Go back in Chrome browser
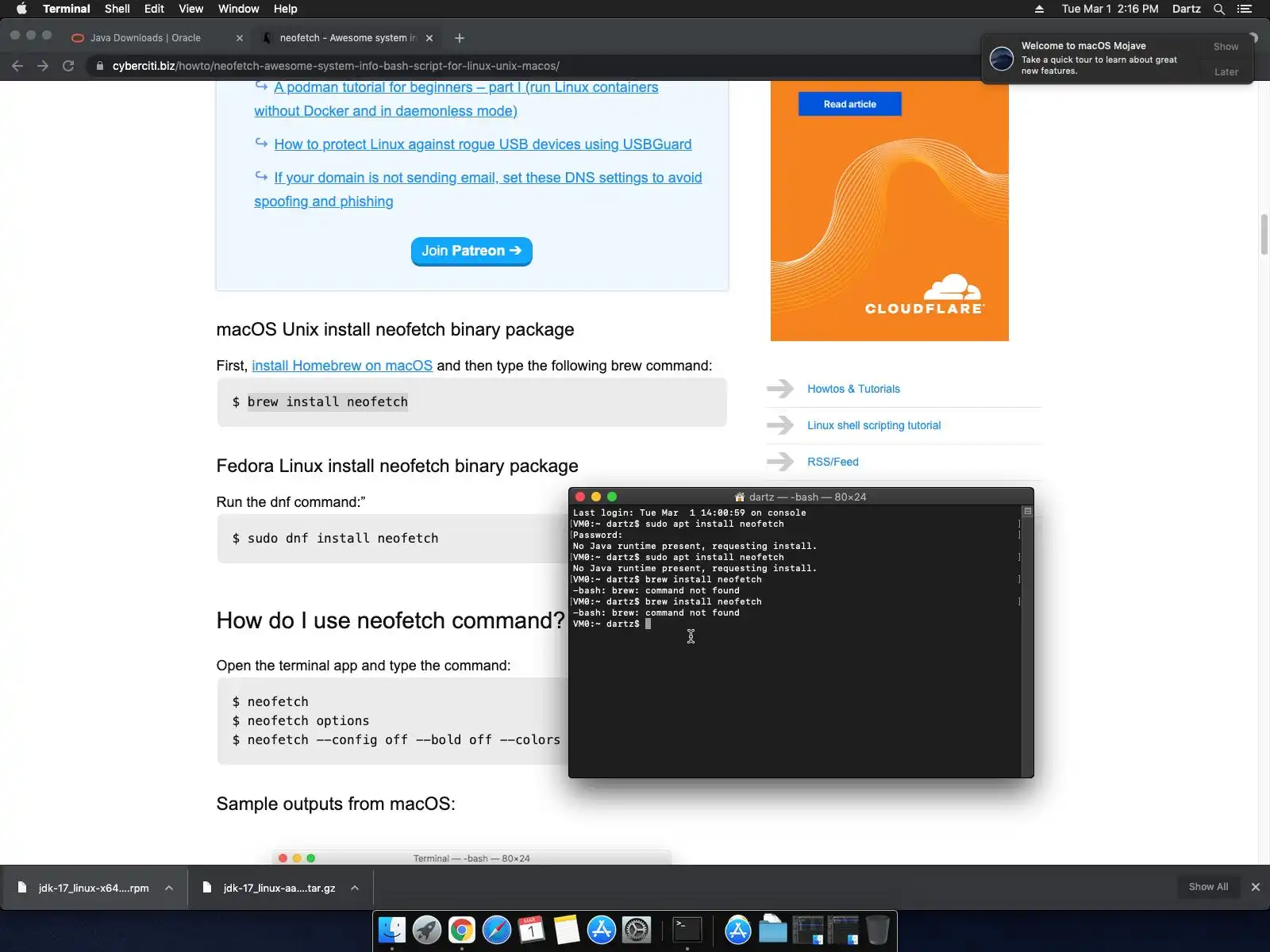Image resolution: width=1270 pixels, height=952 pixels. 17,66
